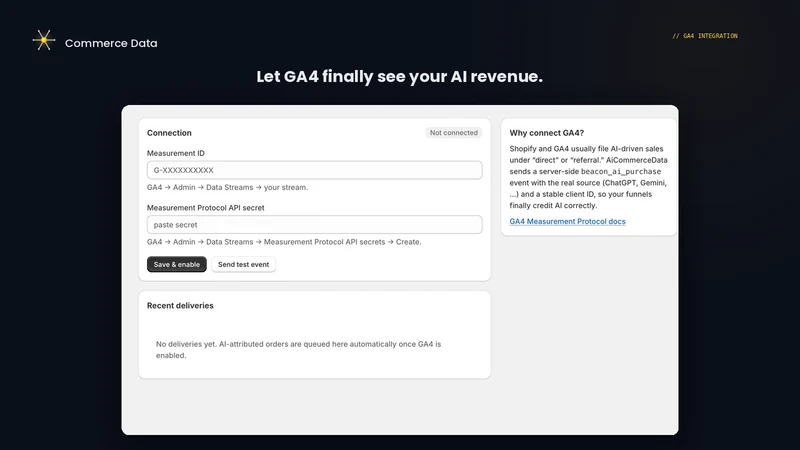Click the // GA4 INTEGRATION label
Screen dimensions: 800x450
tap(705, 36)
